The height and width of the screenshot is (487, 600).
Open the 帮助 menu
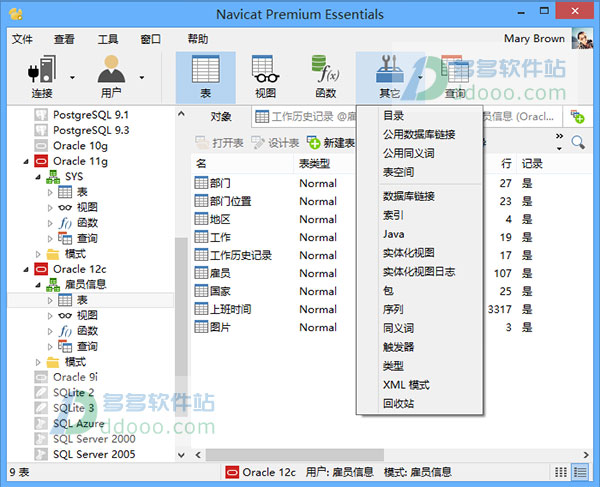coord(198,39)
